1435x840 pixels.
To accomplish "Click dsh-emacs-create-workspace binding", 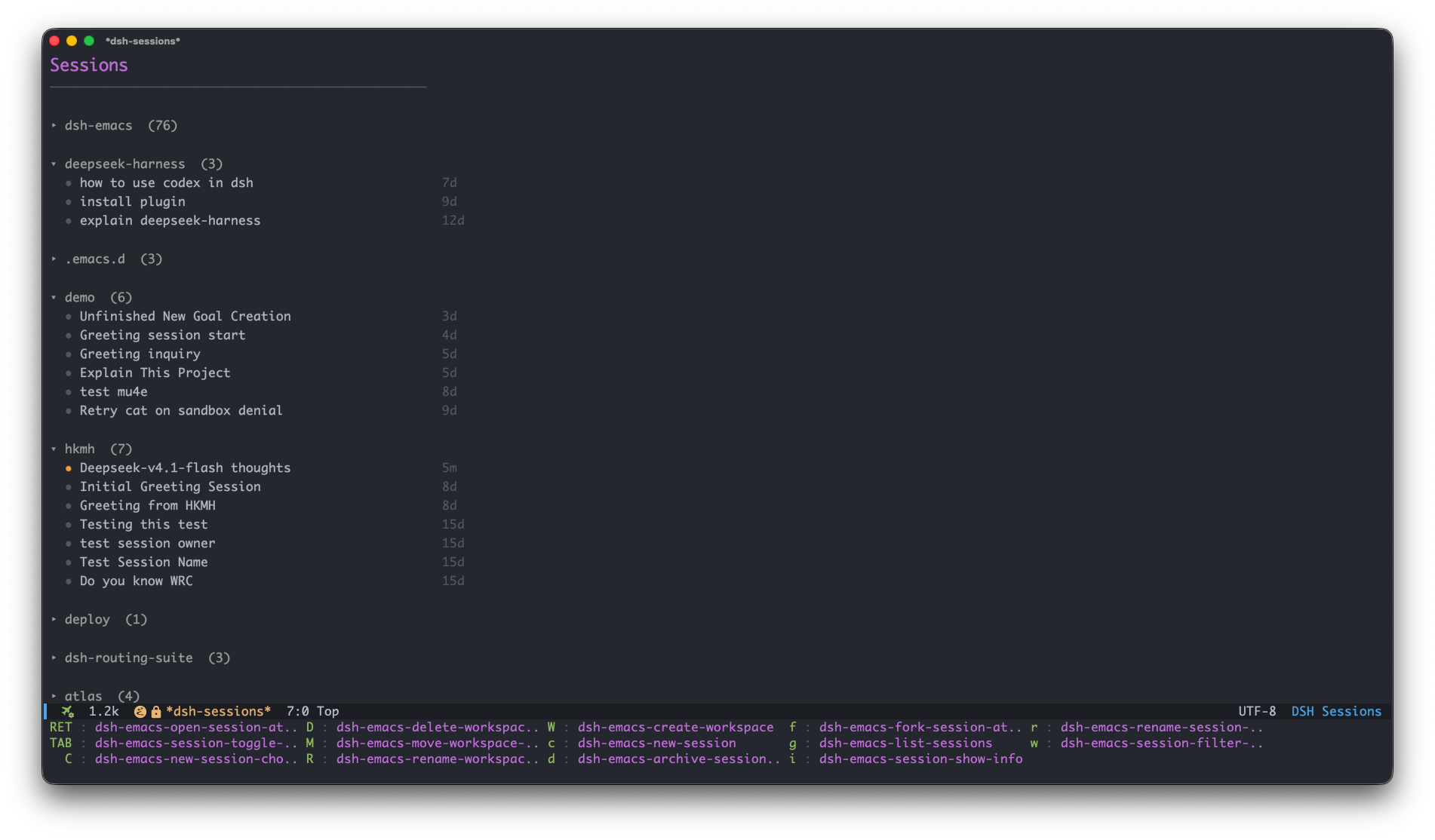I will (x=675, y=727).
